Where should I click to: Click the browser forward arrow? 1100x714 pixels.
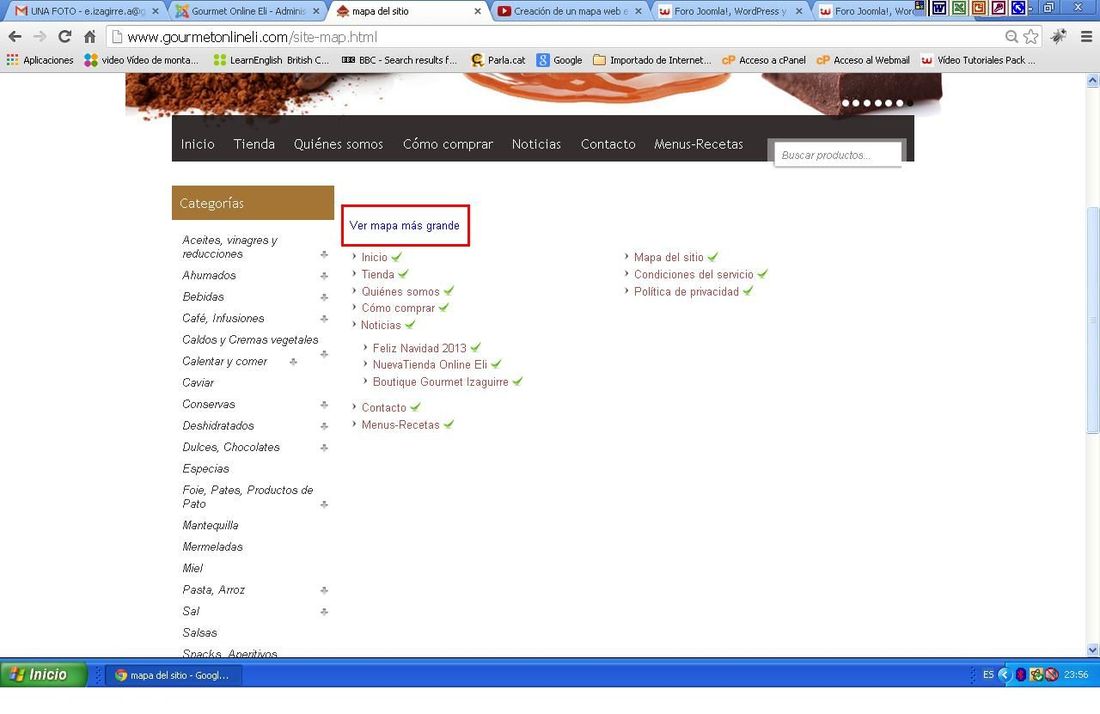pyautogui.click(x=40, y=36)
